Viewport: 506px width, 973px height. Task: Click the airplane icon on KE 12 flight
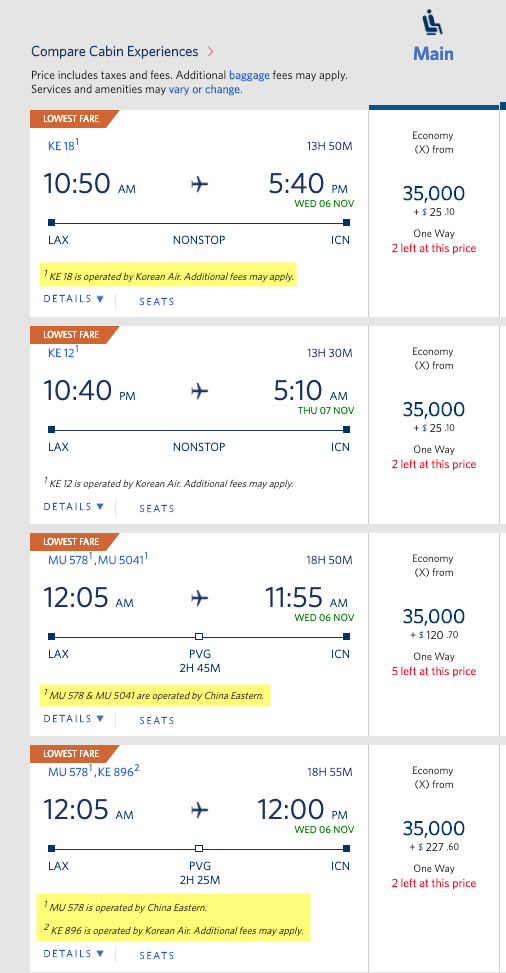(x=199, y=392)
